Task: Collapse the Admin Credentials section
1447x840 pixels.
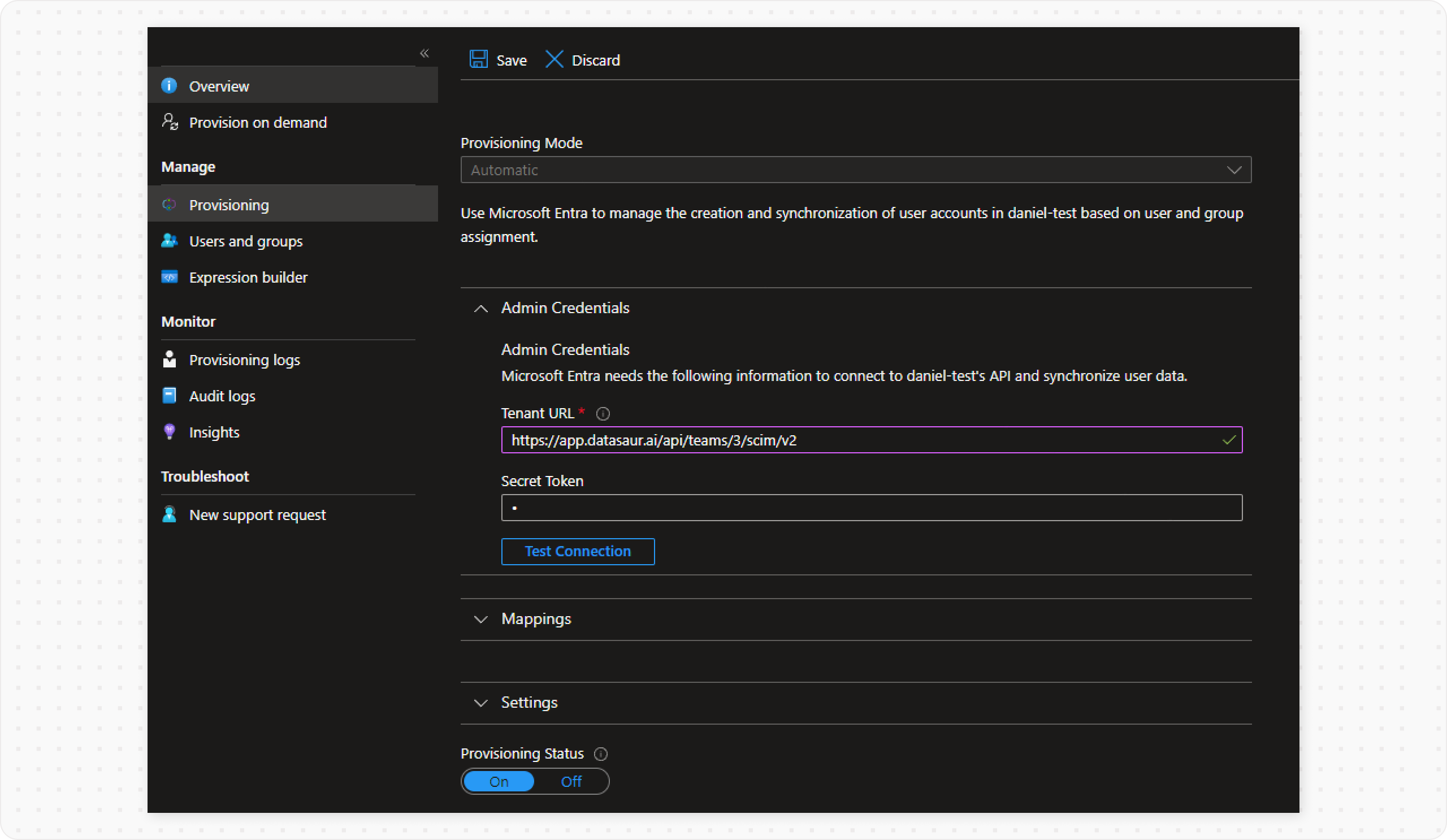Action: tap(480, 309)
